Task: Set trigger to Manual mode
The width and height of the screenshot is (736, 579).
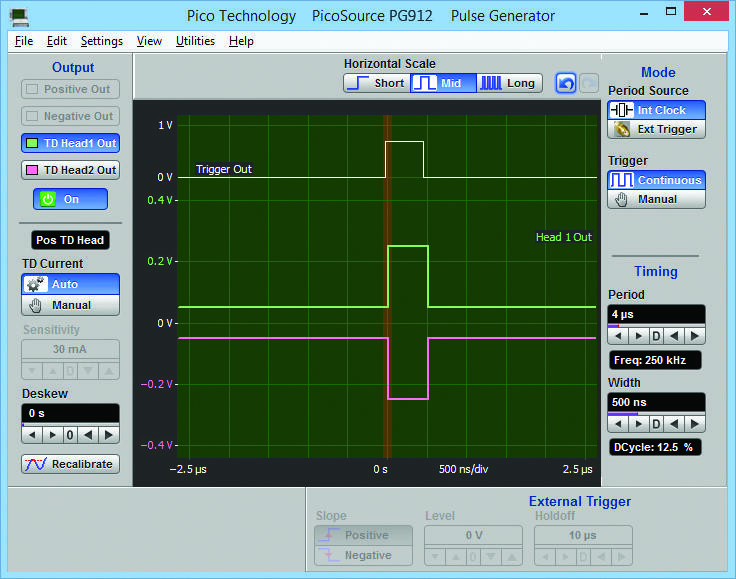Action: click(x=656, y=199)
